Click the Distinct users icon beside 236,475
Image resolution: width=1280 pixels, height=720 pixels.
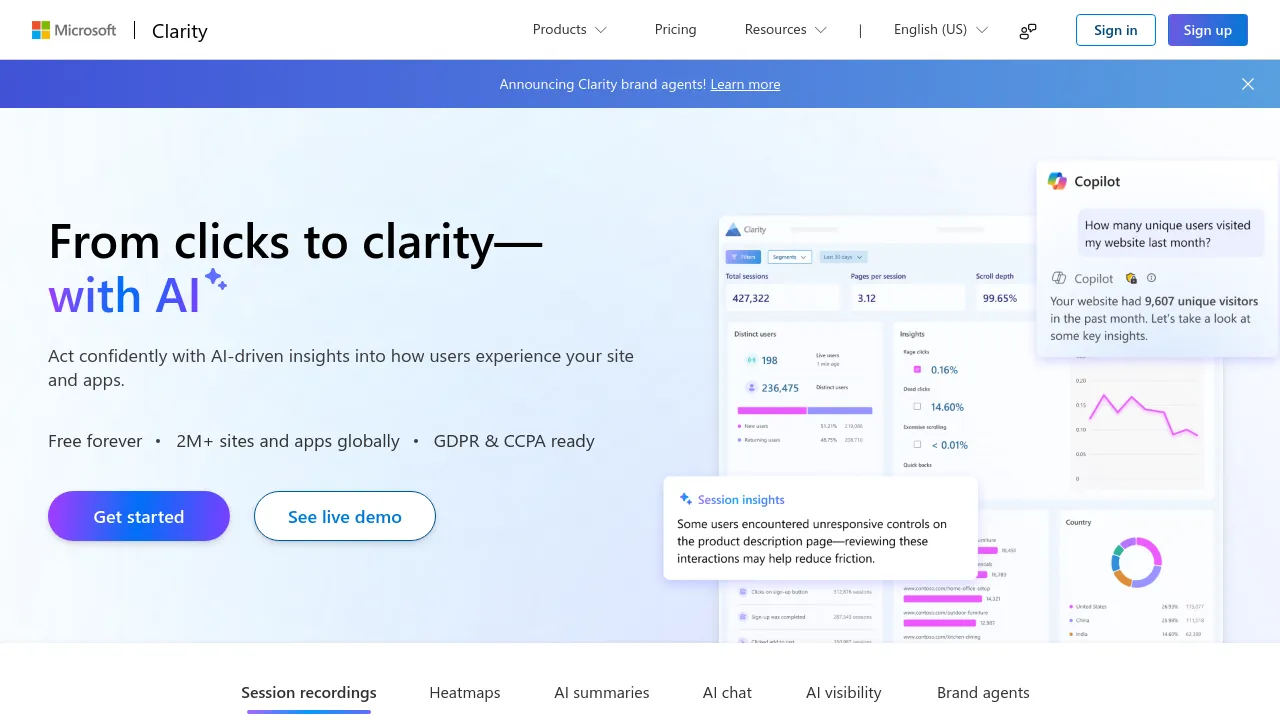pyautogui.click(x=751, y=388)
